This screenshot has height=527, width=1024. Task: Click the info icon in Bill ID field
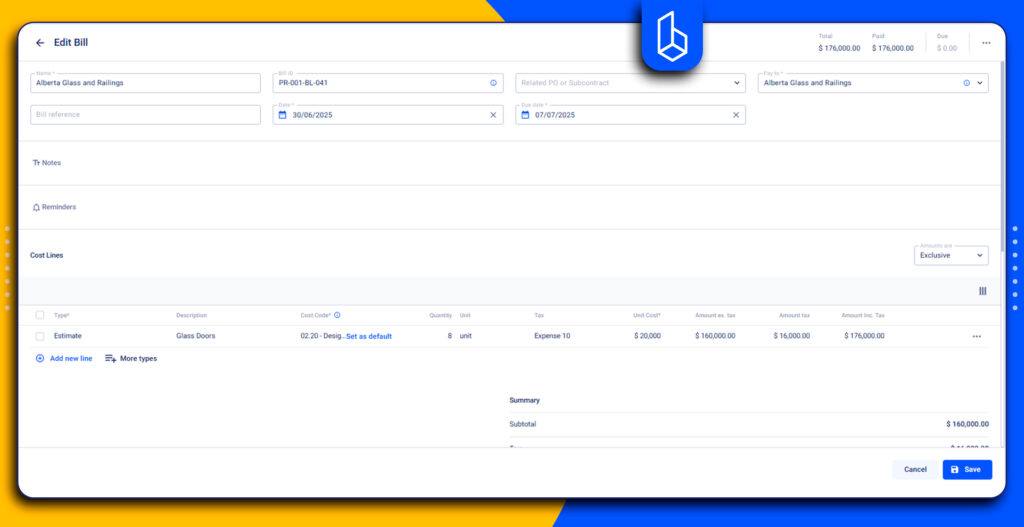(x=493, y=83)
